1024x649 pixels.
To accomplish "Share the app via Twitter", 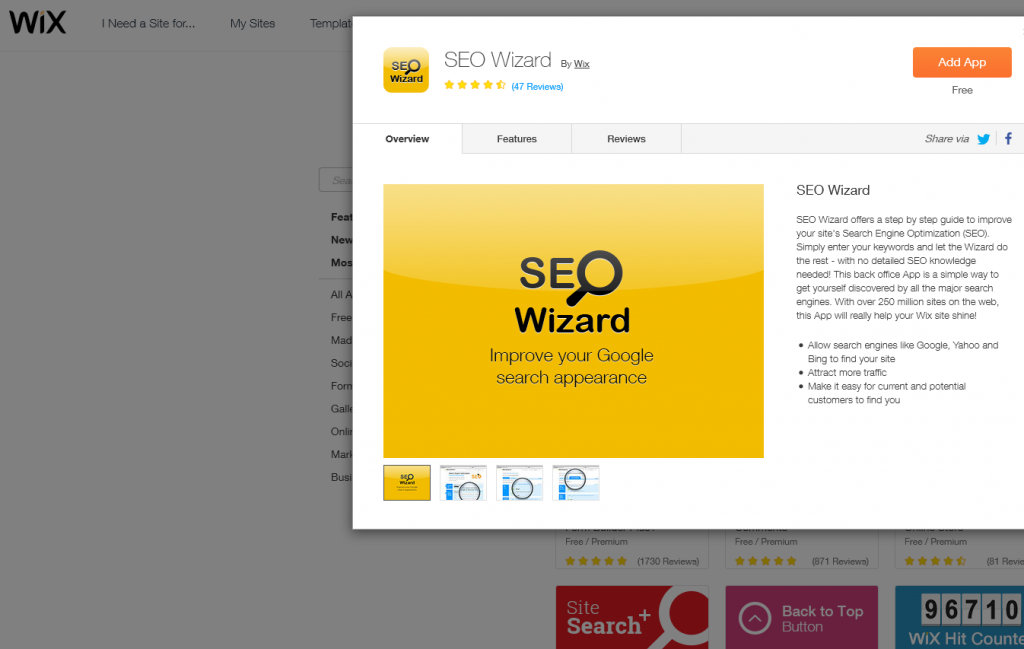I will [x=984, y=139].
